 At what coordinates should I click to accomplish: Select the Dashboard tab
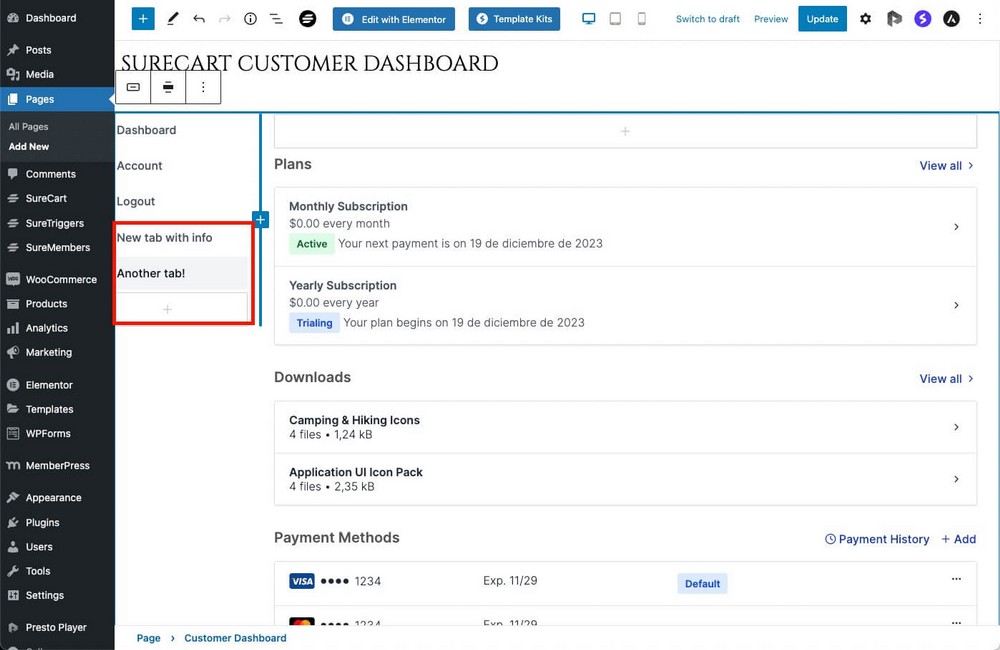point(146,130)
